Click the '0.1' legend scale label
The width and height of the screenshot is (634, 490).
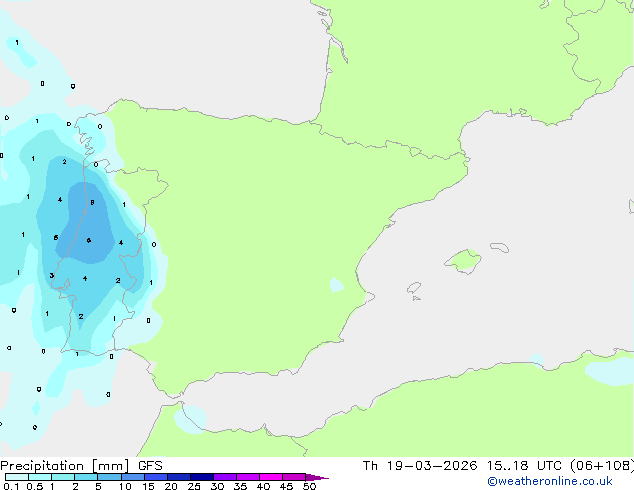click(x=11, y=486)
